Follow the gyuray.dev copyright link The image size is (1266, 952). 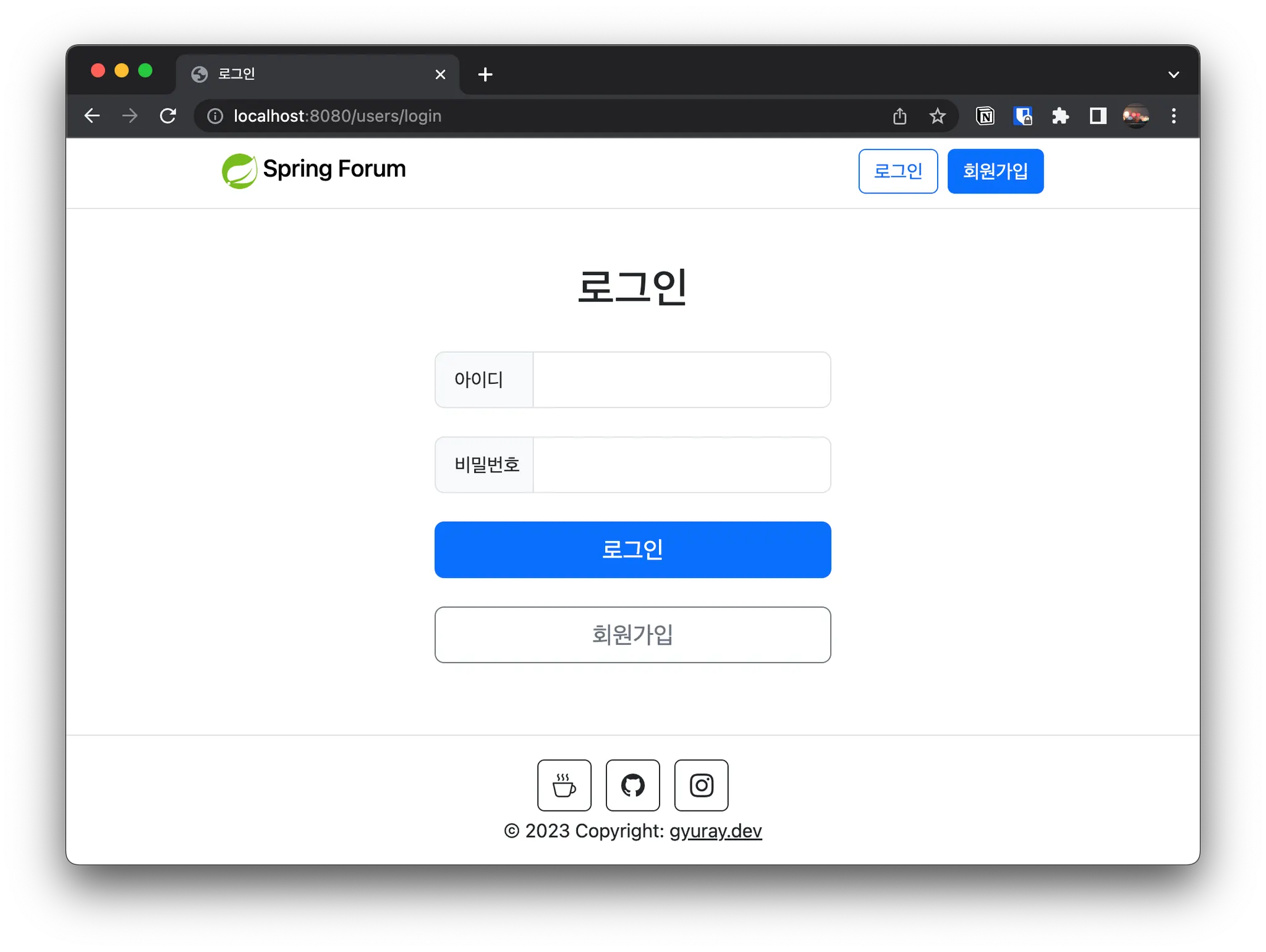coord(715,831)
